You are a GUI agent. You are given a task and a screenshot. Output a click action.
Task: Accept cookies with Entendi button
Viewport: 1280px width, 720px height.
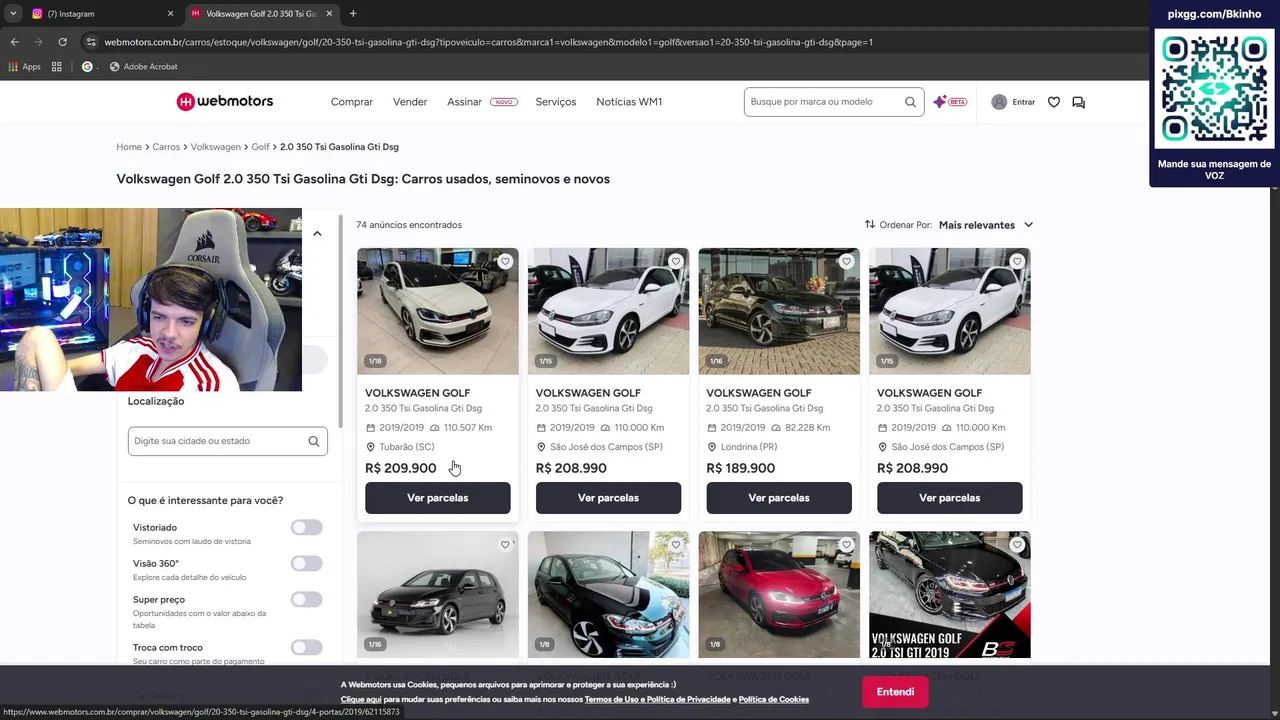pyautogui.click(x=895, y=692)
